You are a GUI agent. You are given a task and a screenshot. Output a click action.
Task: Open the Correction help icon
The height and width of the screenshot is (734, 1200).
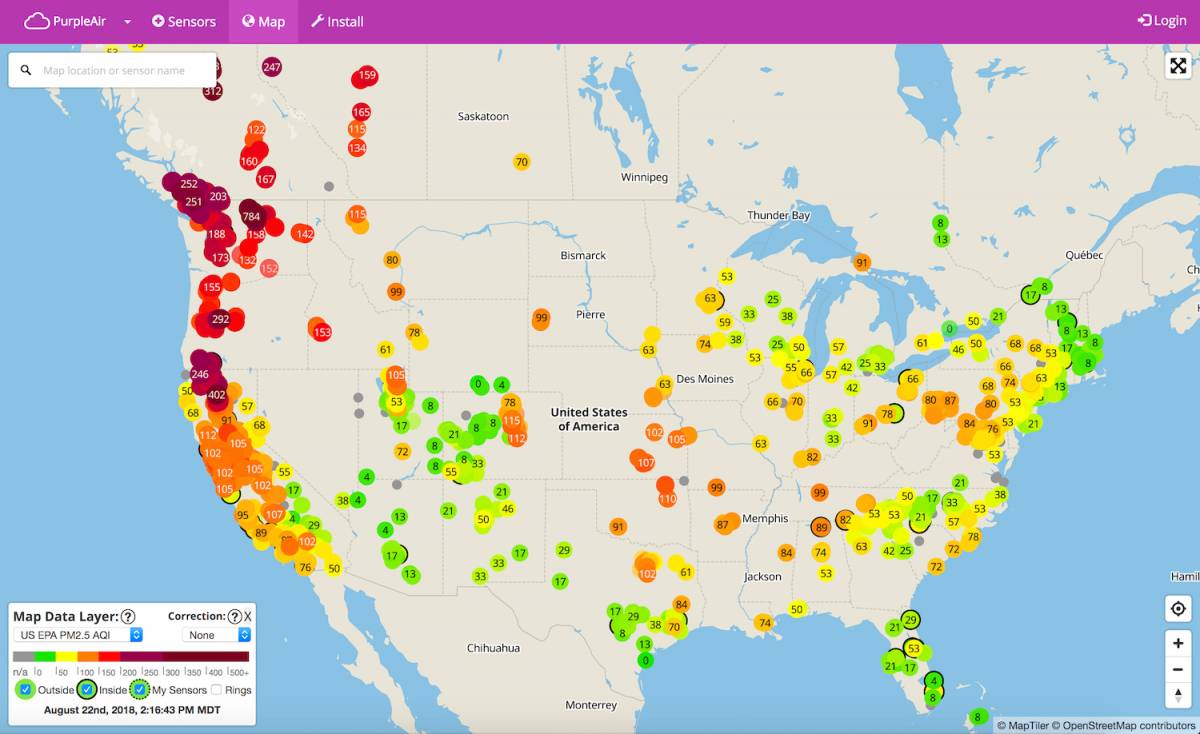(x=234, y=617)
